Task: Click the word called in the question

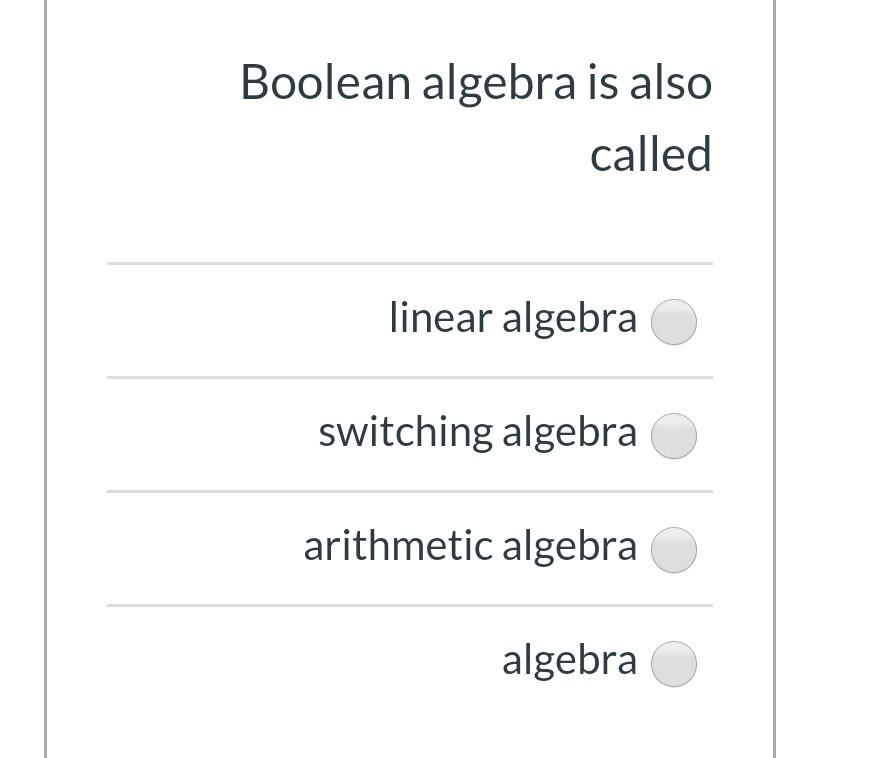Action: coord(651,153)
